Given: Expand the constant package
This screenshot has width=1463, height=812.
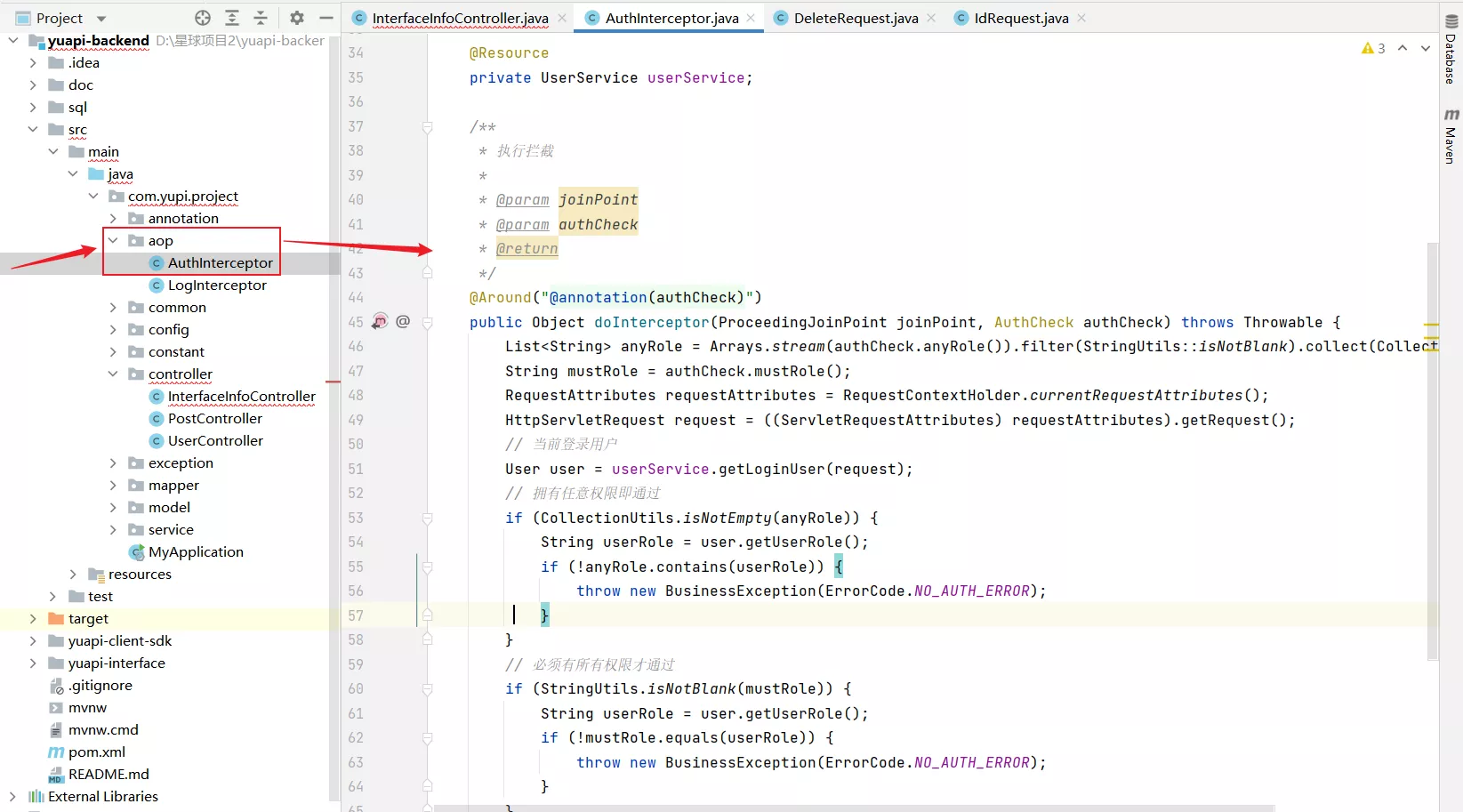Looking at the screenshot, I should [113, 351].
